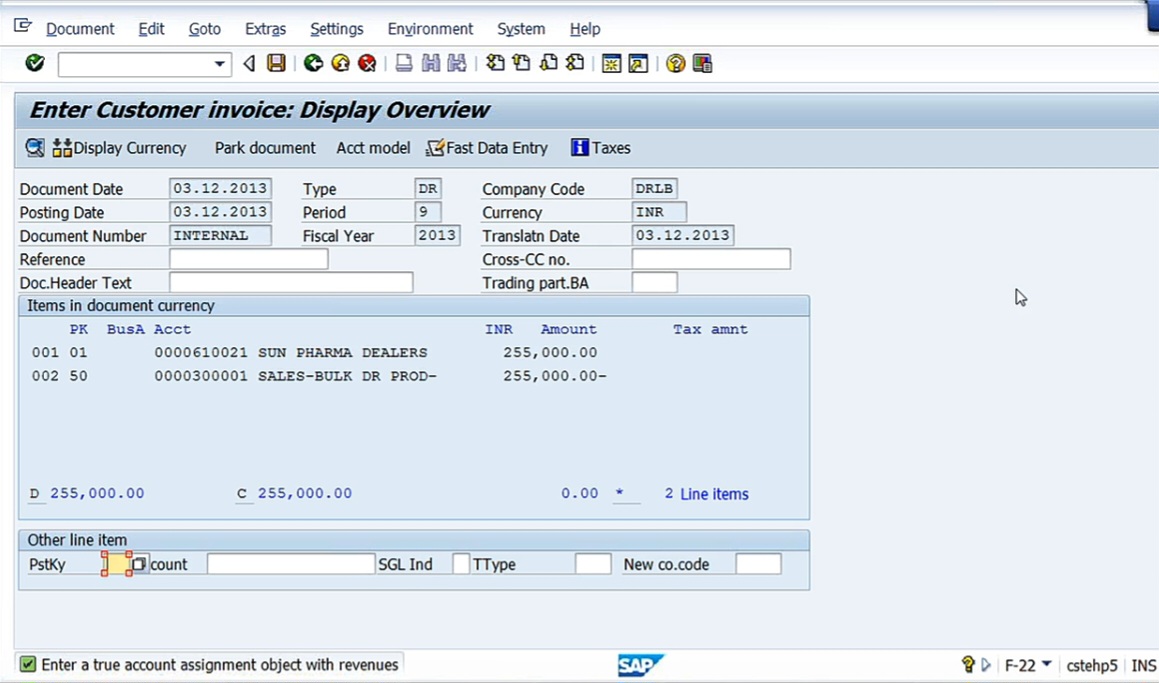Open the Extras menu
Viewport: 1159px width, 683px height.
click(265, 29)
